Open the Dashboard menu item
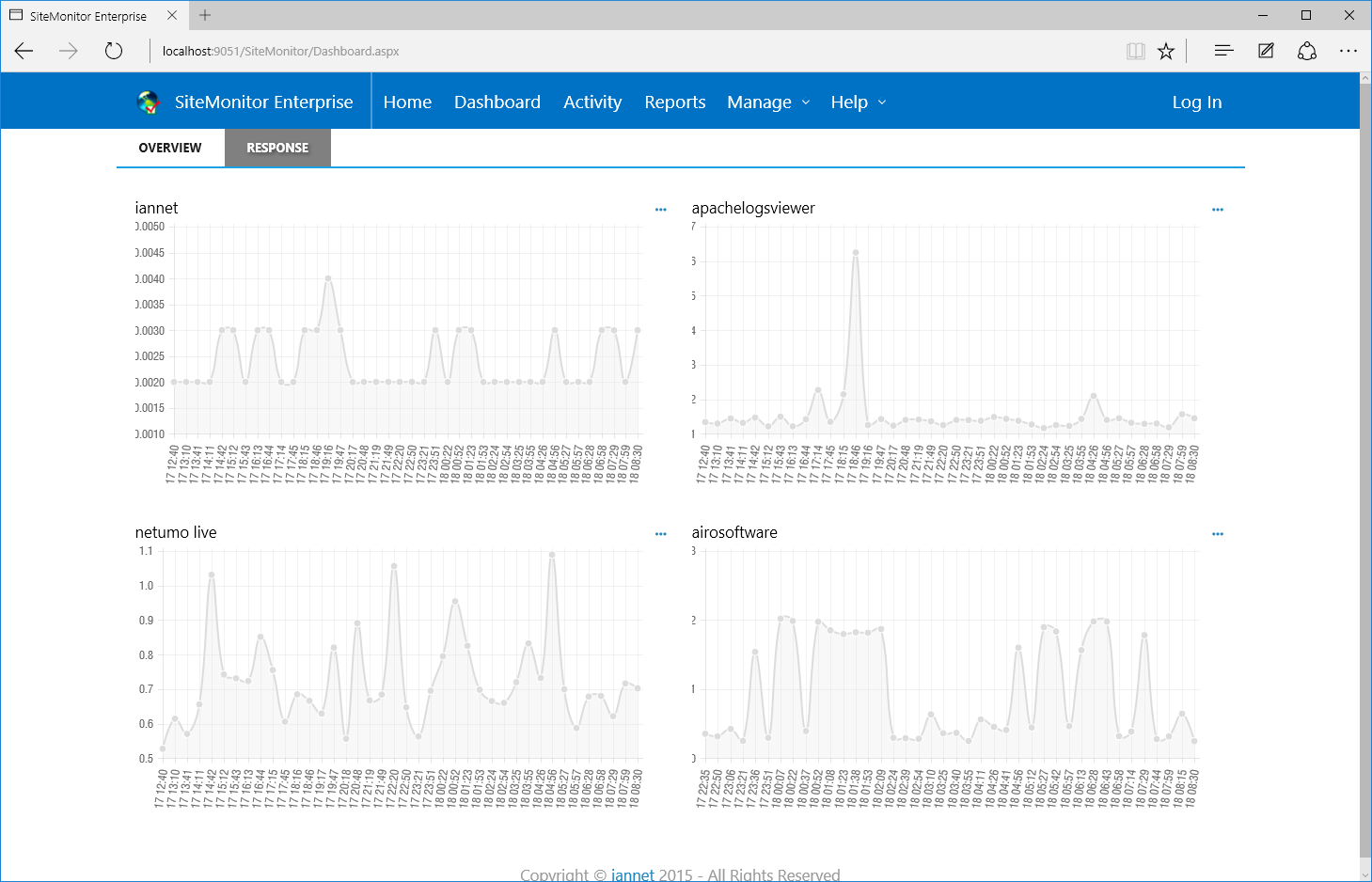 (497, 102)
